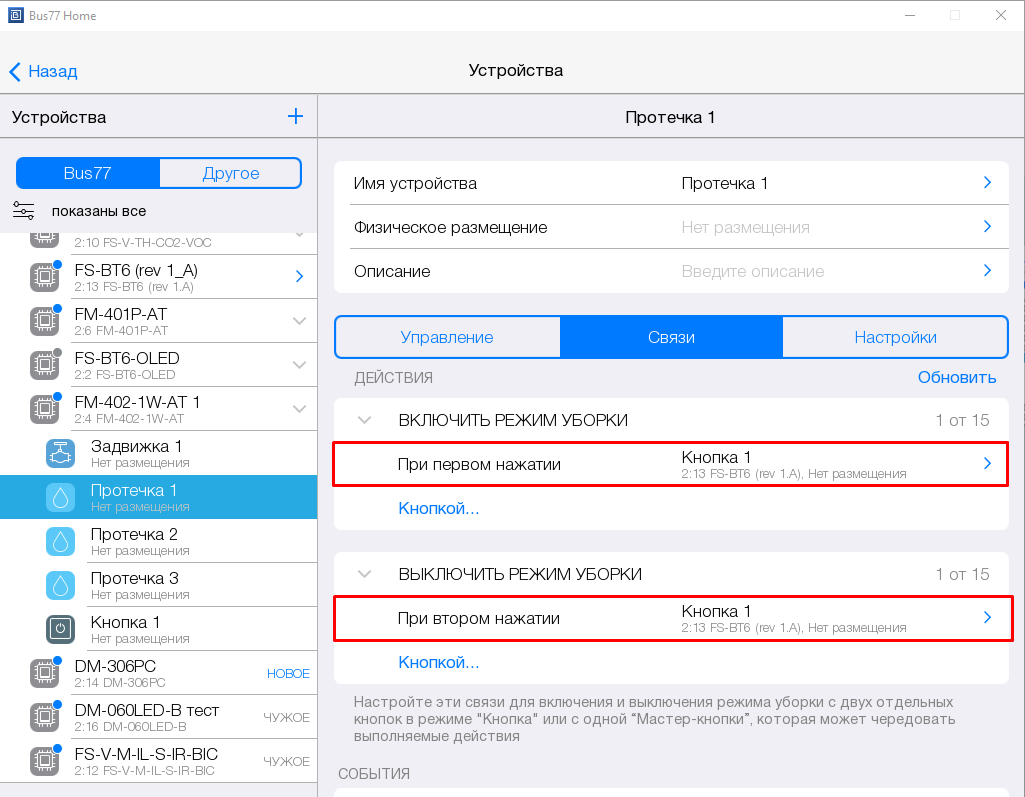Collapse ВКЛЮЧИТЬ РЕЖИМ УБОРКИ section
Screen dimensions: 1025x797
365,421
